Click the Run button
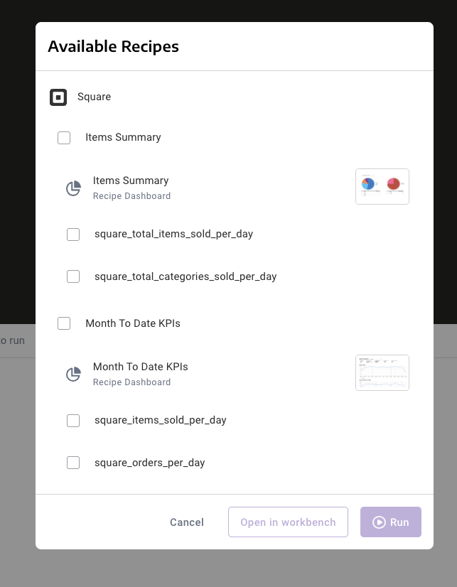This screenshot has width=457, height=587. click(391, 522)
